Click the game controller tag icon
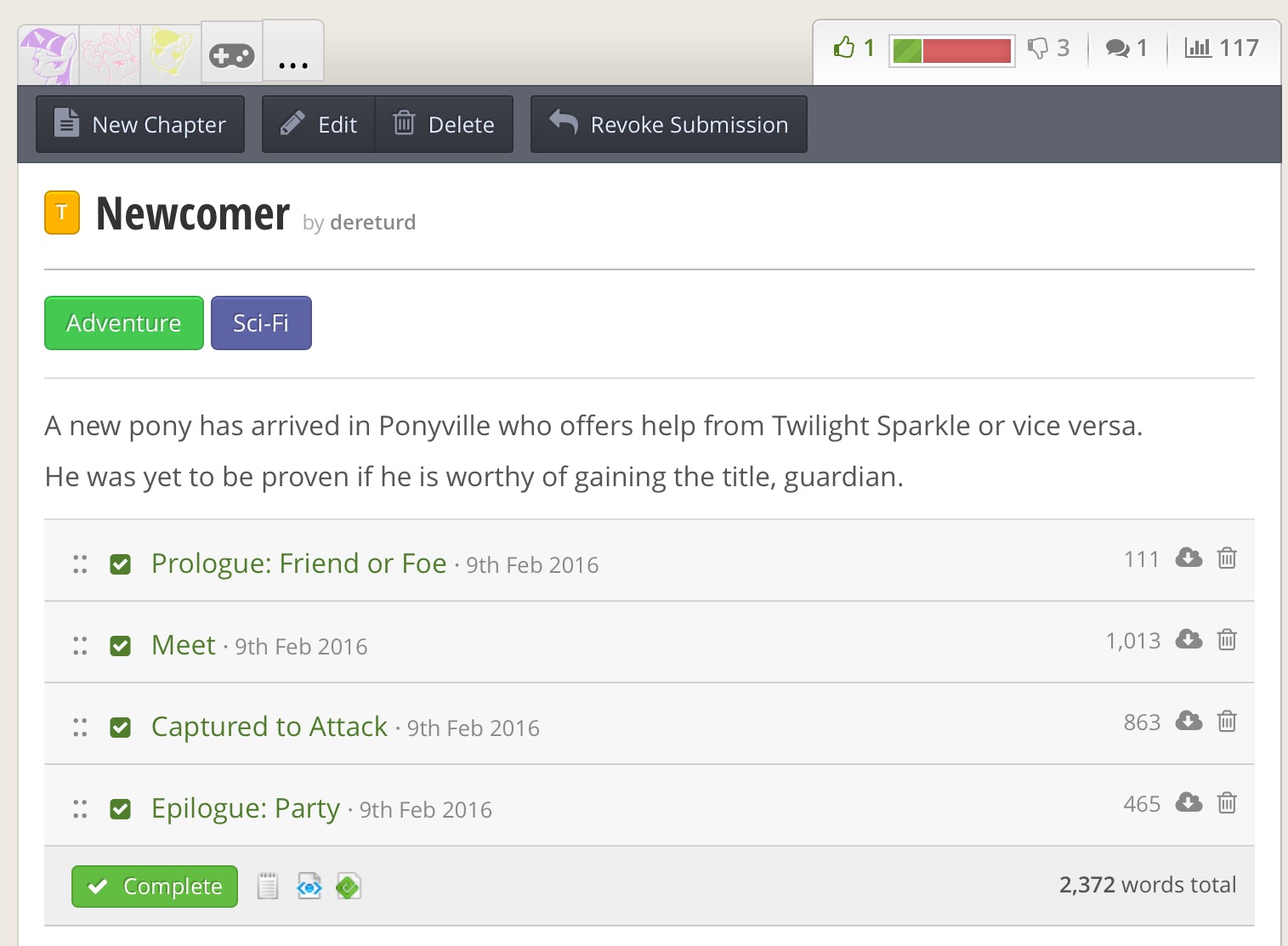This screenshot has height=946, width=1288. [x=232, y=55]
